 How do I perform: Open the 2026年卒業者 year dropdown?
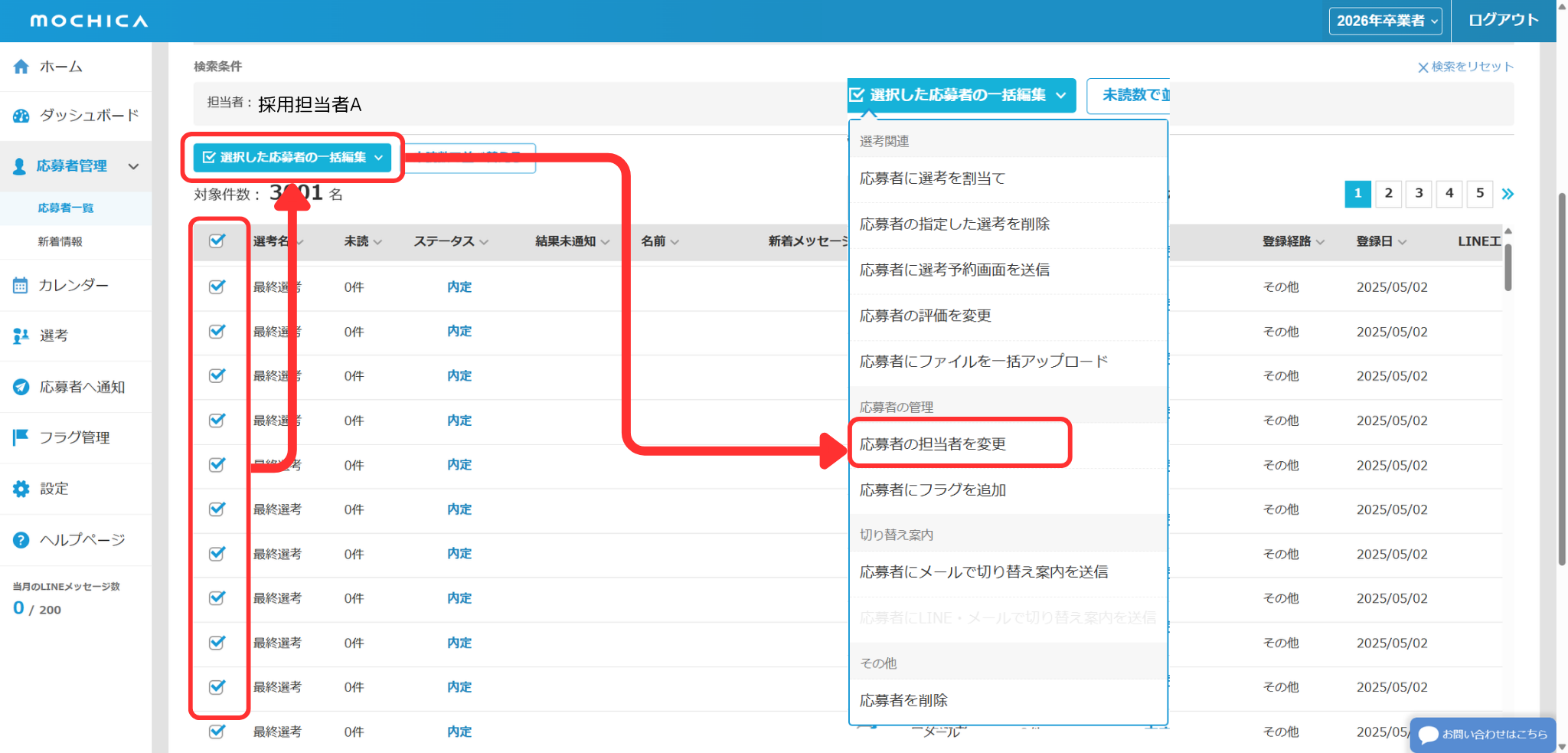point(1385,21)
